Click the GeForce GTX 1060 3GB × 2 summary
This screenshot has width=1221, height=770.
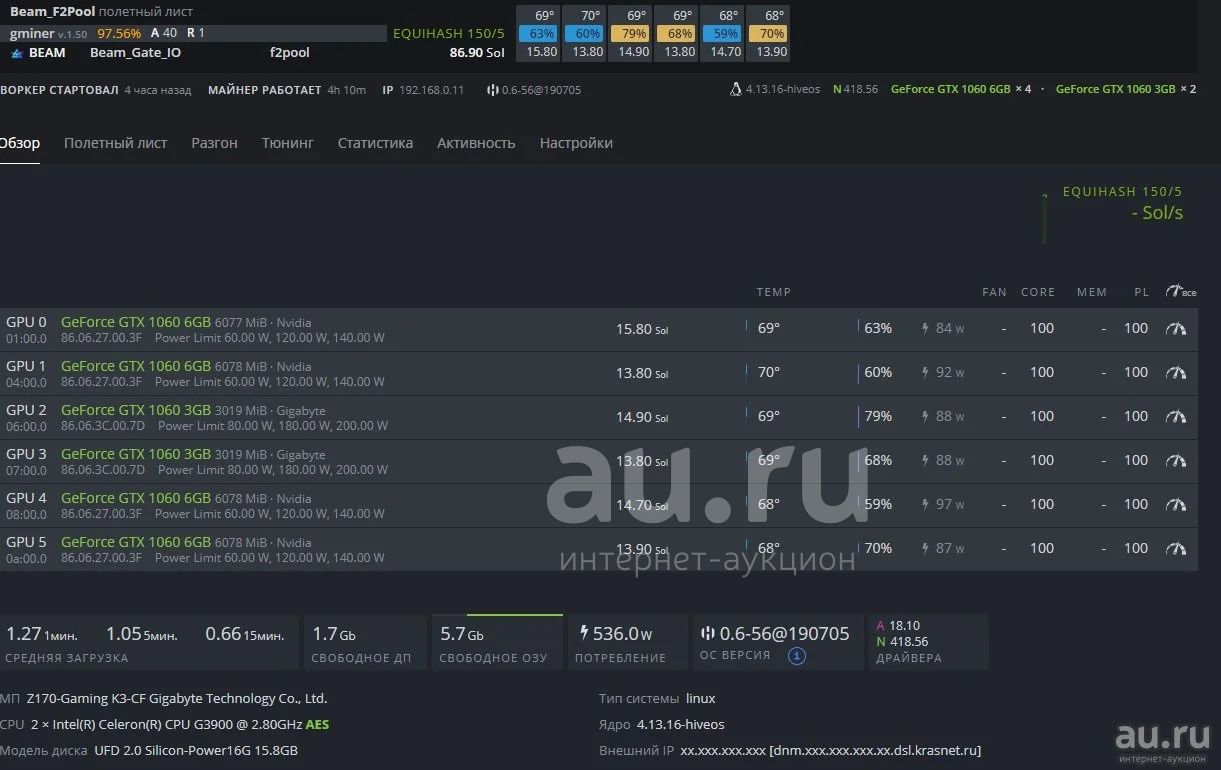(x=1126, y=89)
